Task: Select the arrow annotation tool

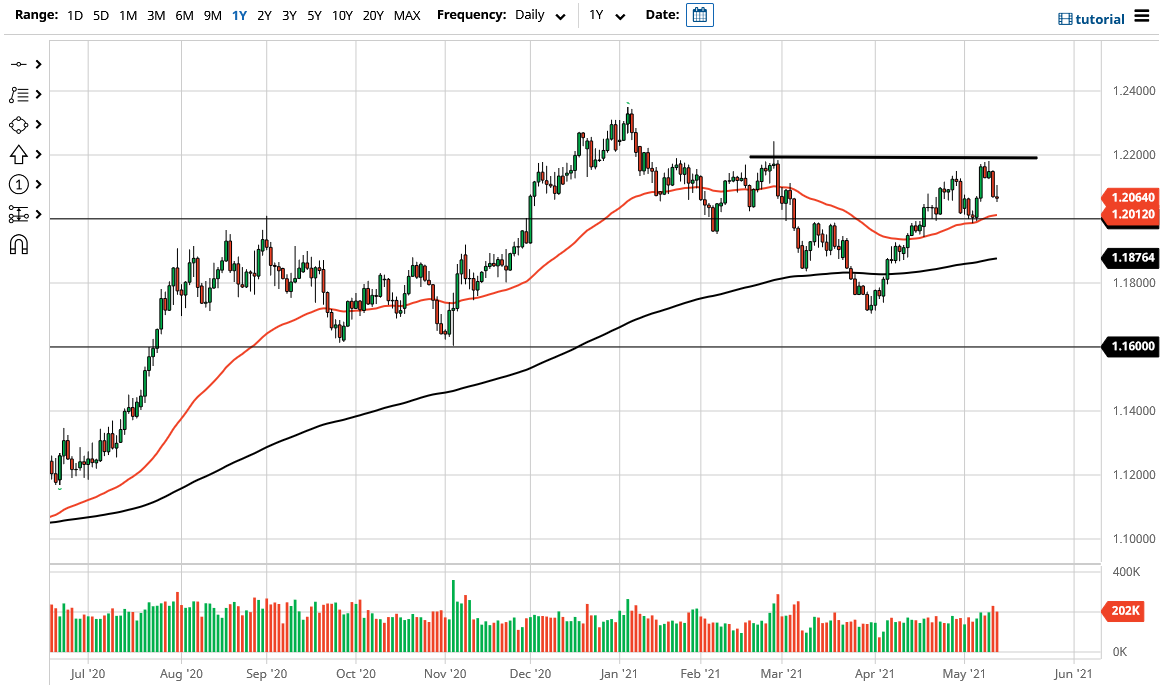Action: (x=20, y=154)
